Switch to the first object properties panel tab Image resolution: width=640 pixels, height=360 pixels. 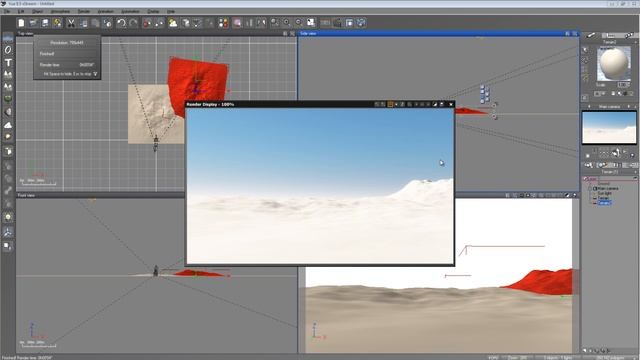591,36
